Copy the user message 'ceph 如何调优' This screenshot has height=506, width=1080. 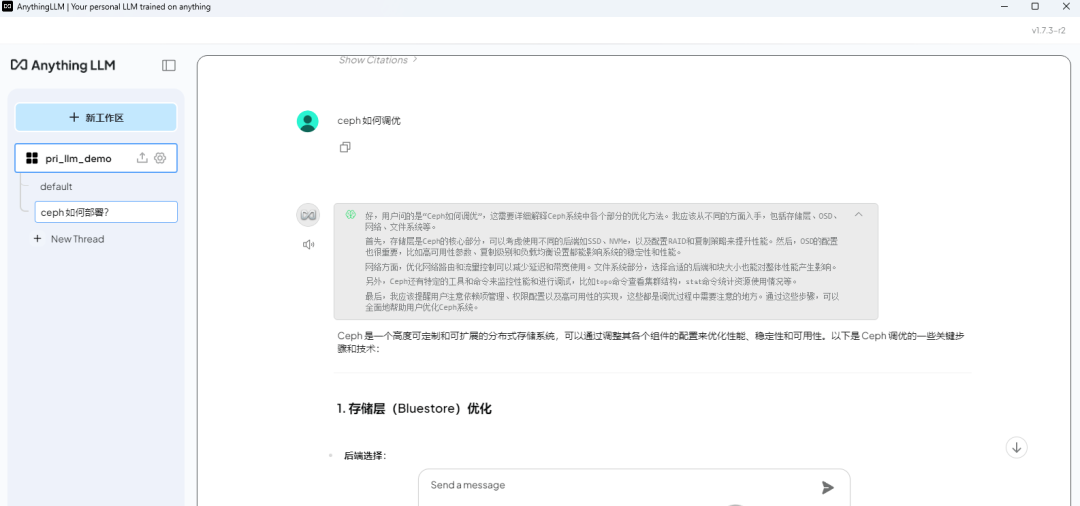point(345,147)
